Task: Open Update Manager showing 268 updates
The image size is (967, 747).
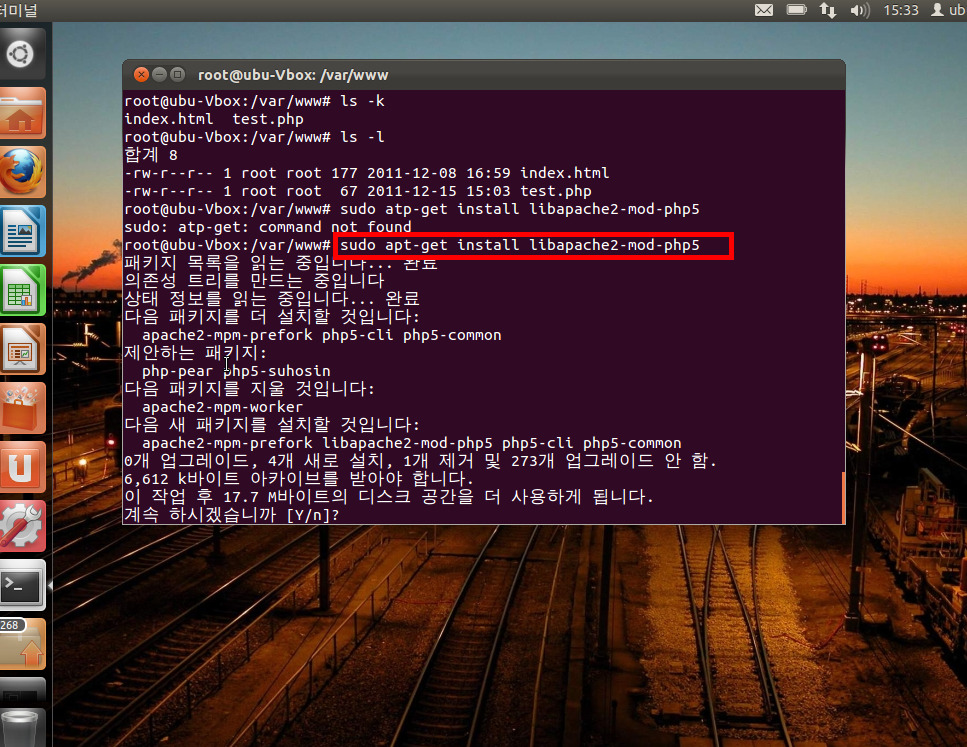Action: click(22, 645)
